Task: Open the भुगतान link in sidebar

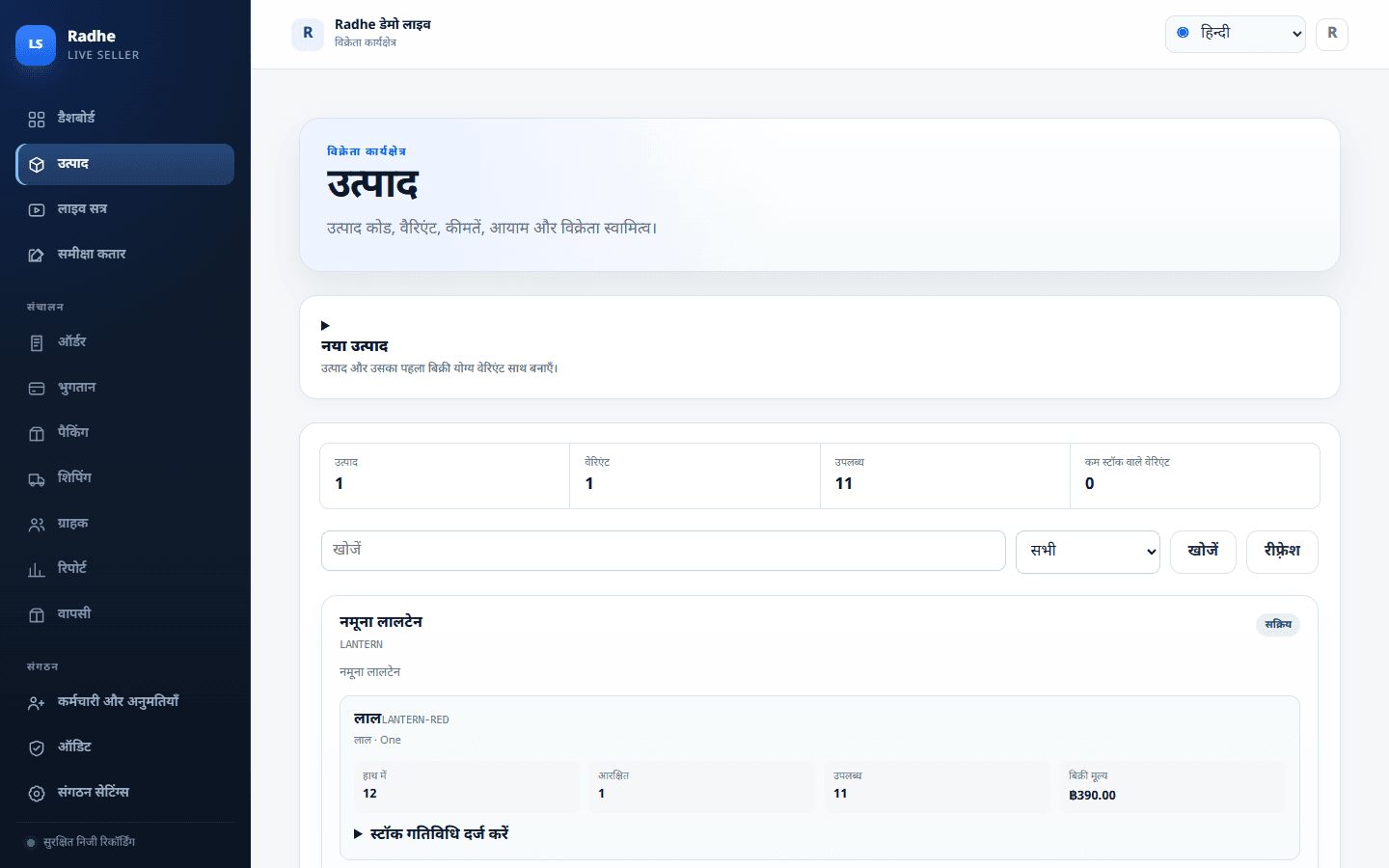Action: 125,388
